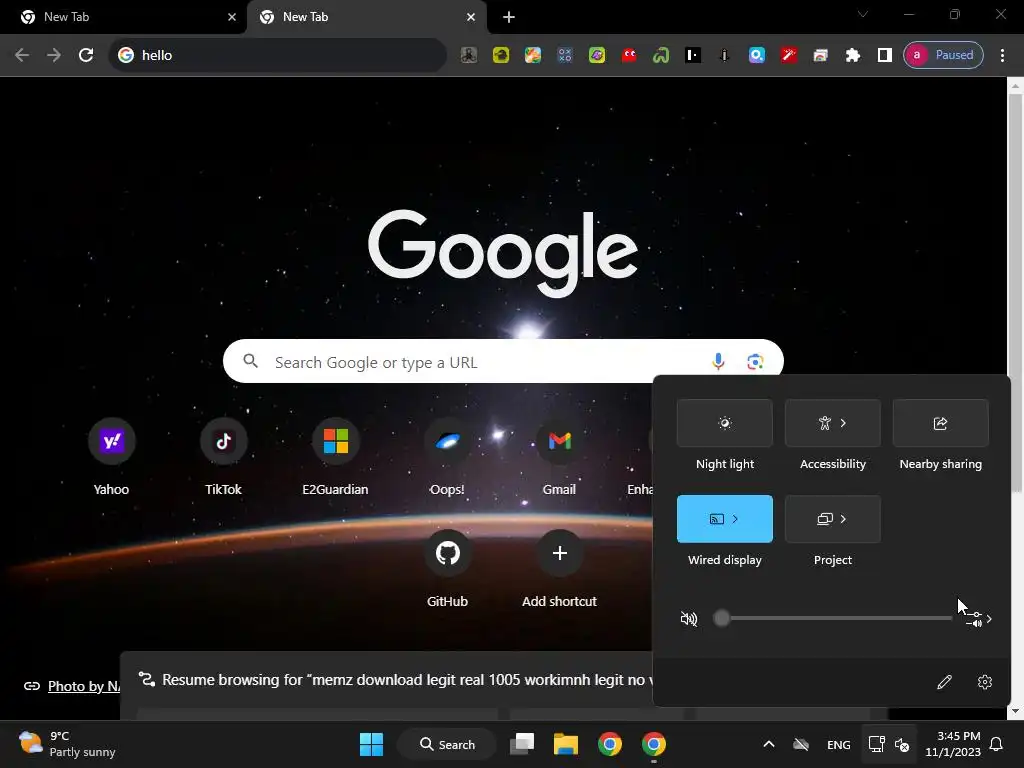
Task: Click the ENG language indicator
Action: pyautogui.click(x=839, y=744)
